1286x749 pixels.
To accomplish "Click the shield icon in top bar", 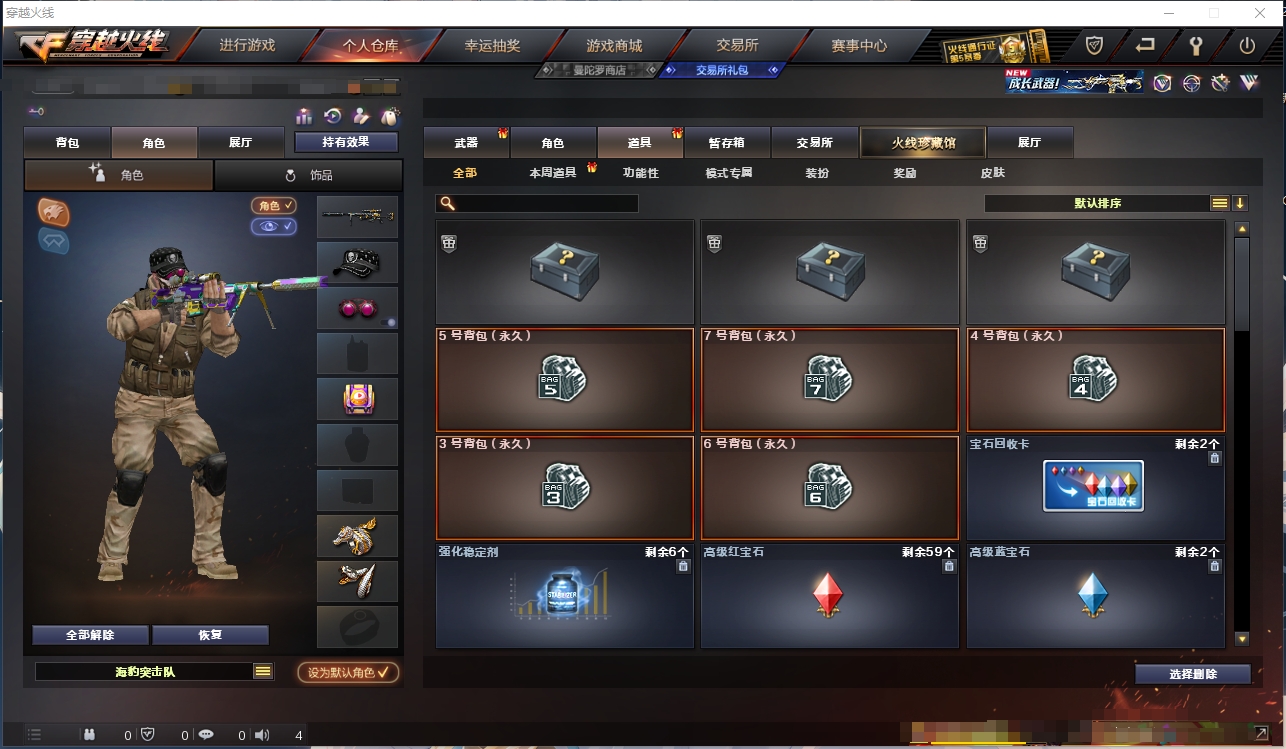I will click(1095, 45).
